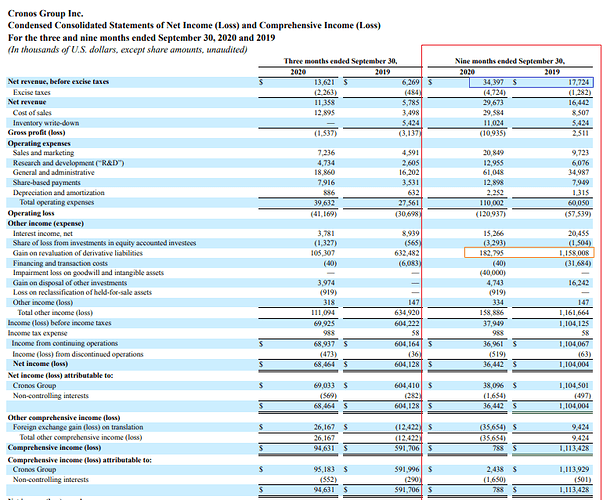
Task: Select the 34,397 nine-month revenue value
Action: (493, 82)
